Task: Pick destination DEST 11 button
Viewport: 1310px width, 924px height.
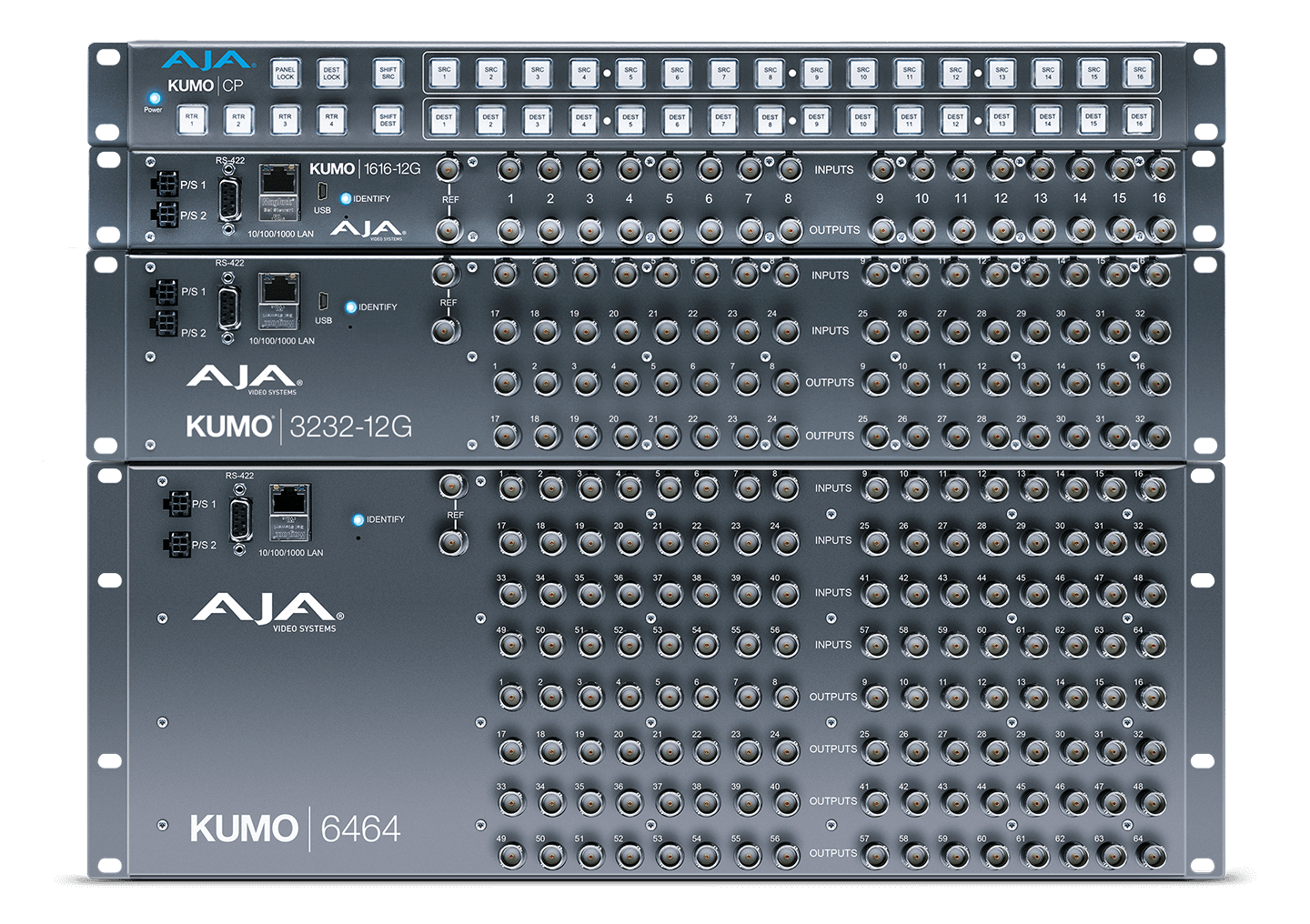Action: (x=909, y=120)
